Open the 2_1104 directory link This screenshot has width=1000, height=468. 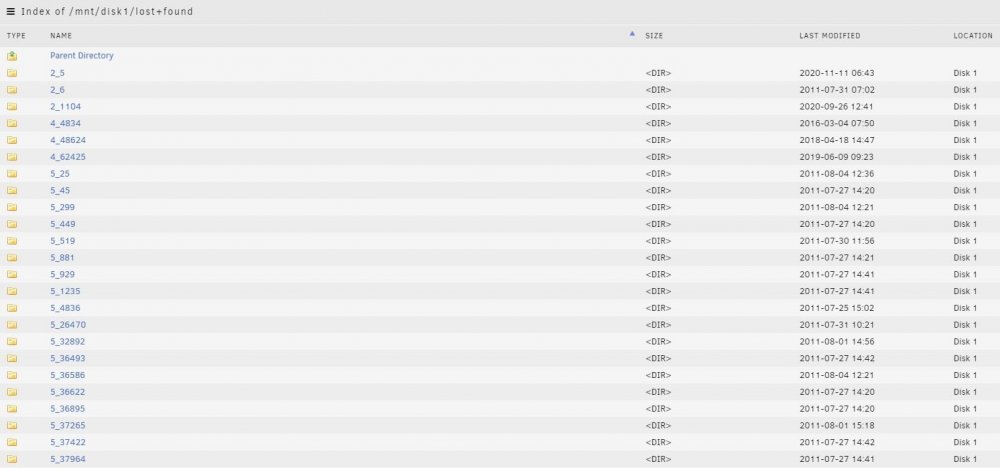tap(66, 106)
